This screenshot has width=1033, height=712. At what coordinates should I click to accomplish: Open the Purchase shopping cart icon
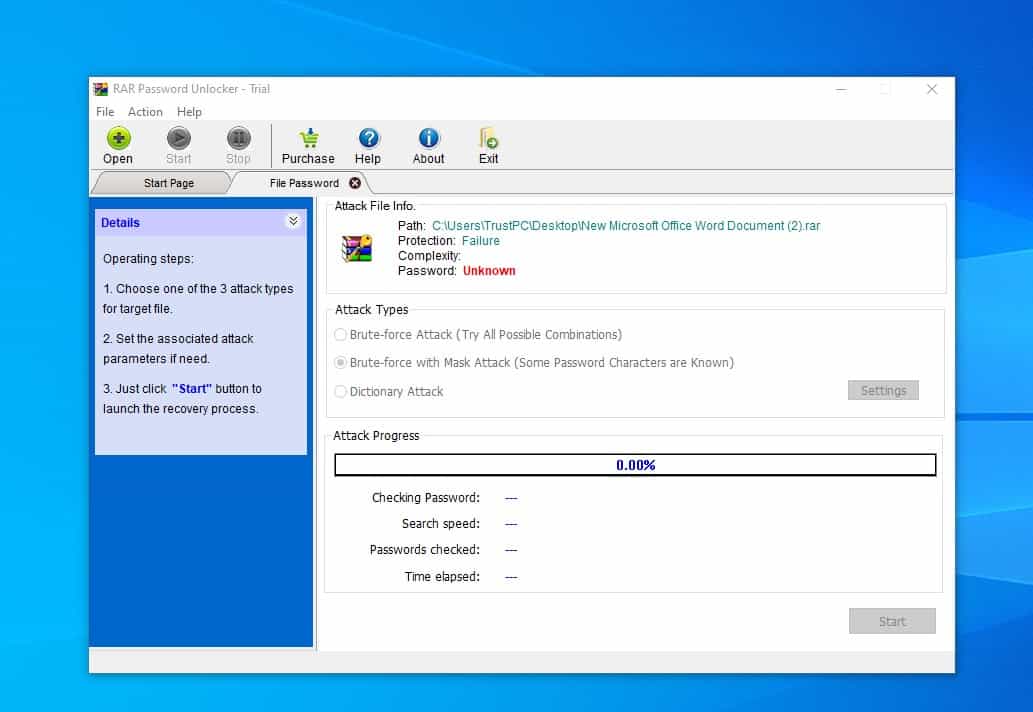pyautogui.click(x=308, y=138)
